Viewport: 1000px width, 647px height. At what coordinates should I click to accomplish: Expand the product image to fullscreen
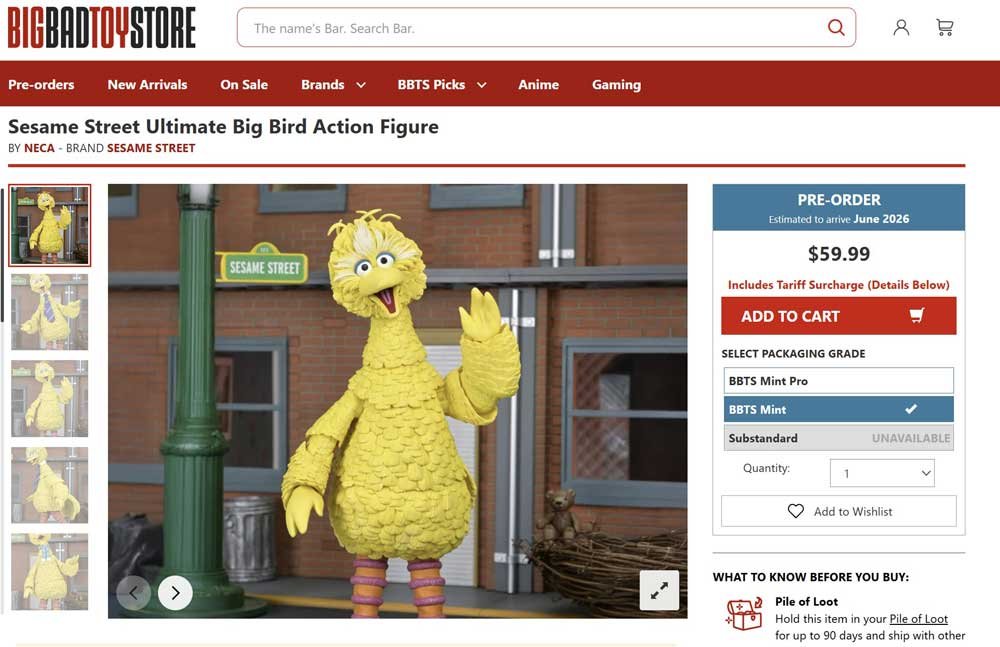659,590
